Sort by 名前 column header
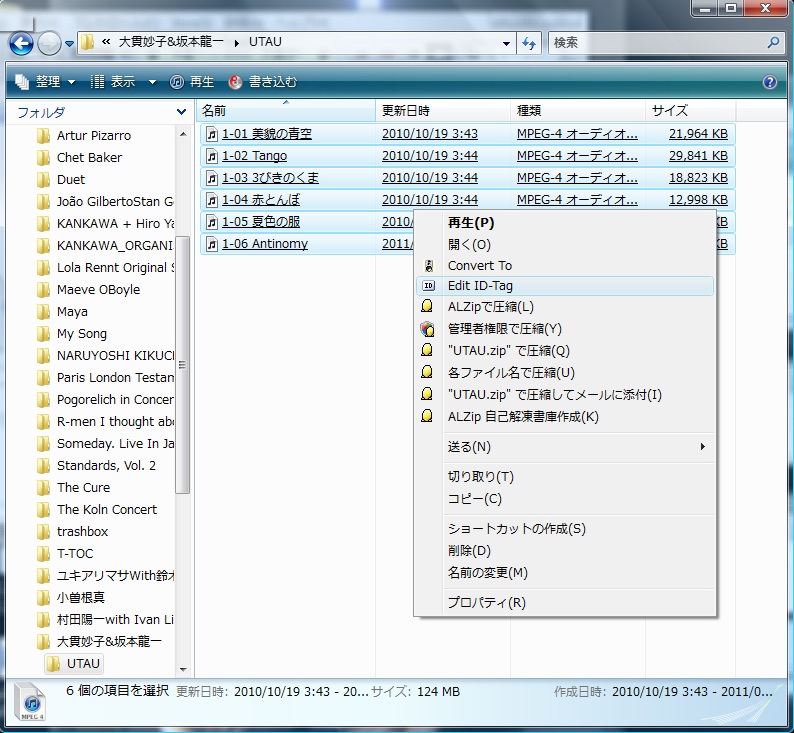794x733 pixels. [286, 110]
